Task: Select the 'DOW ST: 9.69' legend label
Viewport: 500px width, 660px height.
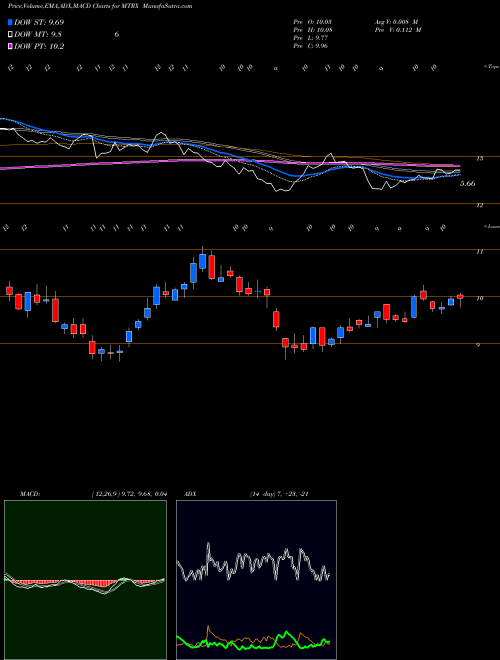Action: [x=39, y=22]
